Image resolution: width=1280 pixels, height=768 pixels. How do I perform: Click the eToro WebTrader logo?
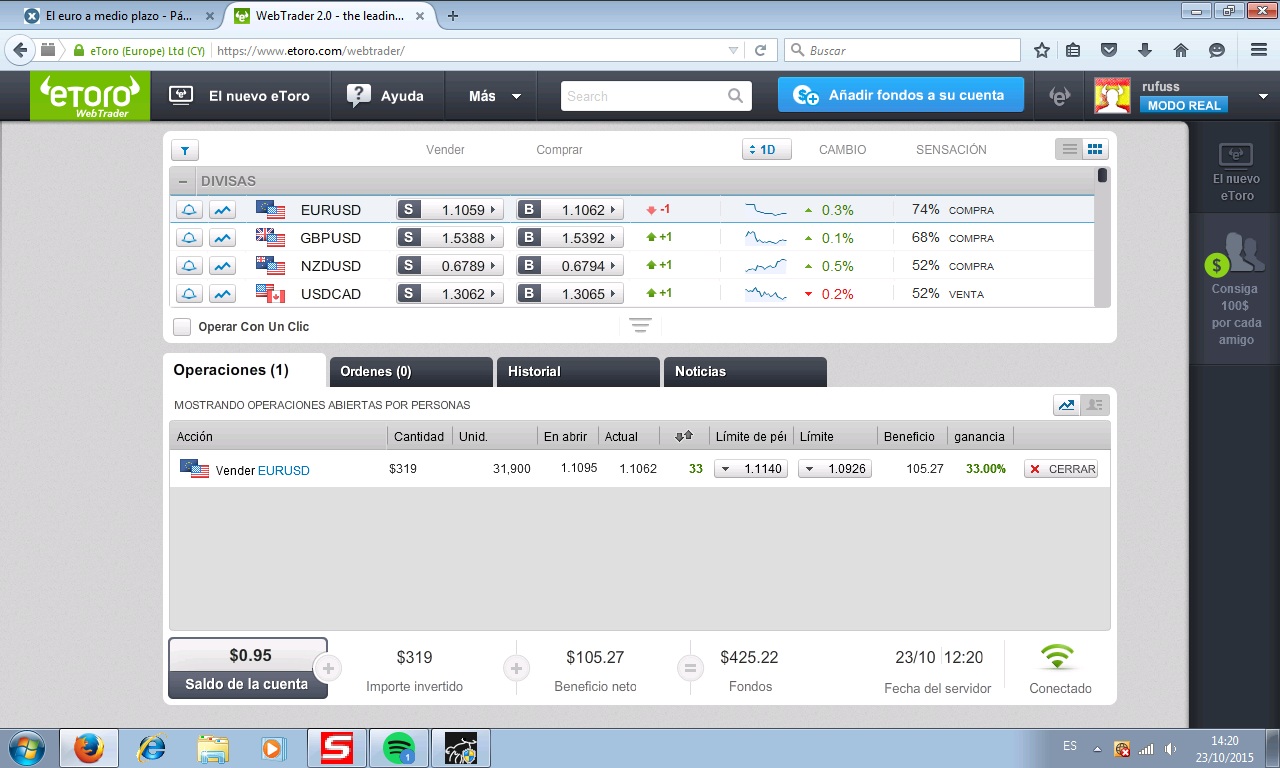coord(90,97)
